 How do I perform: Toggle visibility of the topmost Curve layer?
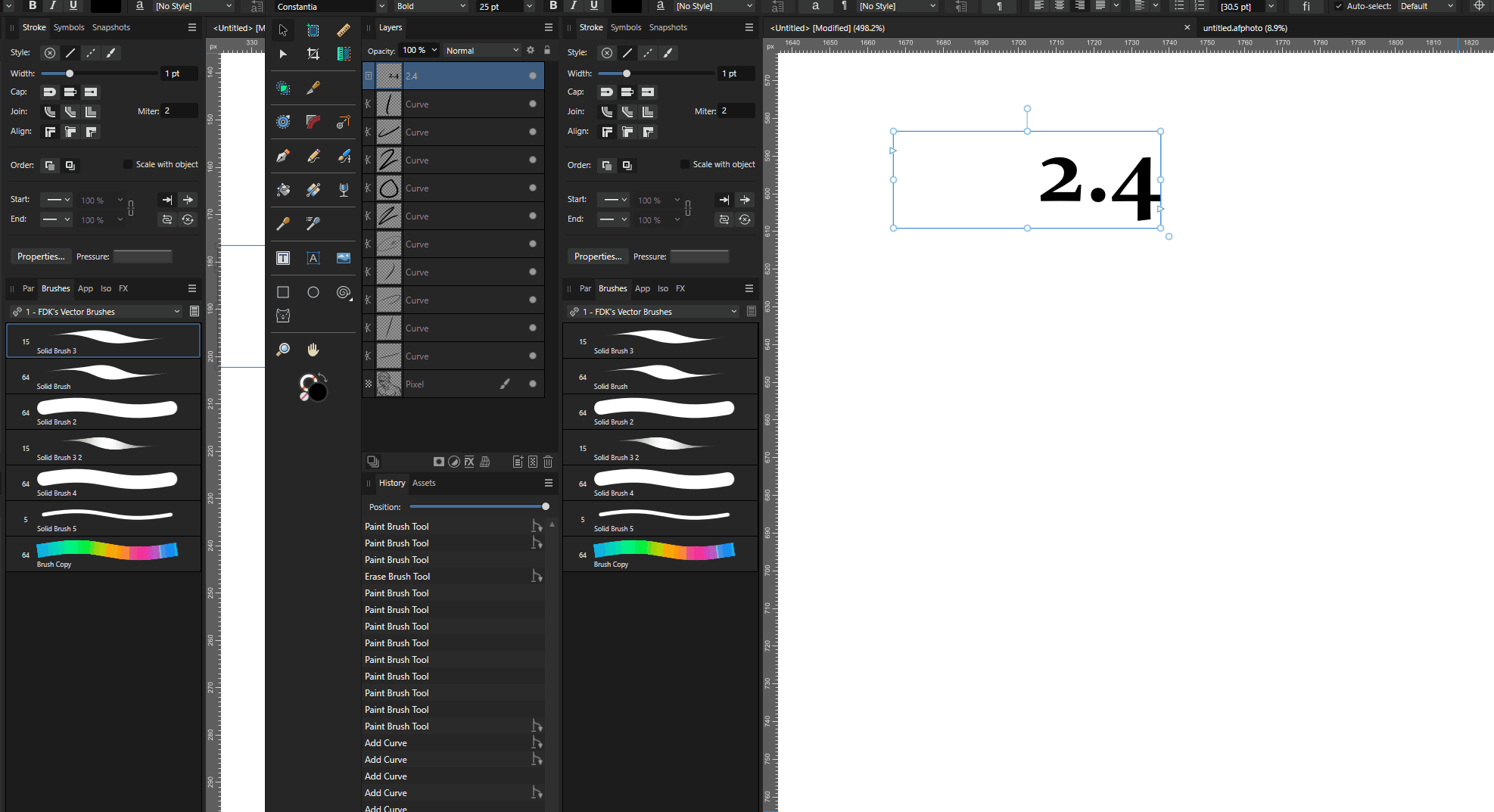coord(533,104)
